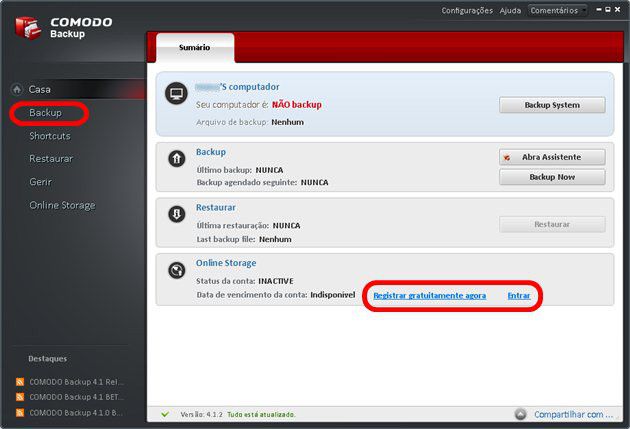The image size is (630, 429).
Task: Click the Abra Assistente button
Action: click(x=552, y=157)
